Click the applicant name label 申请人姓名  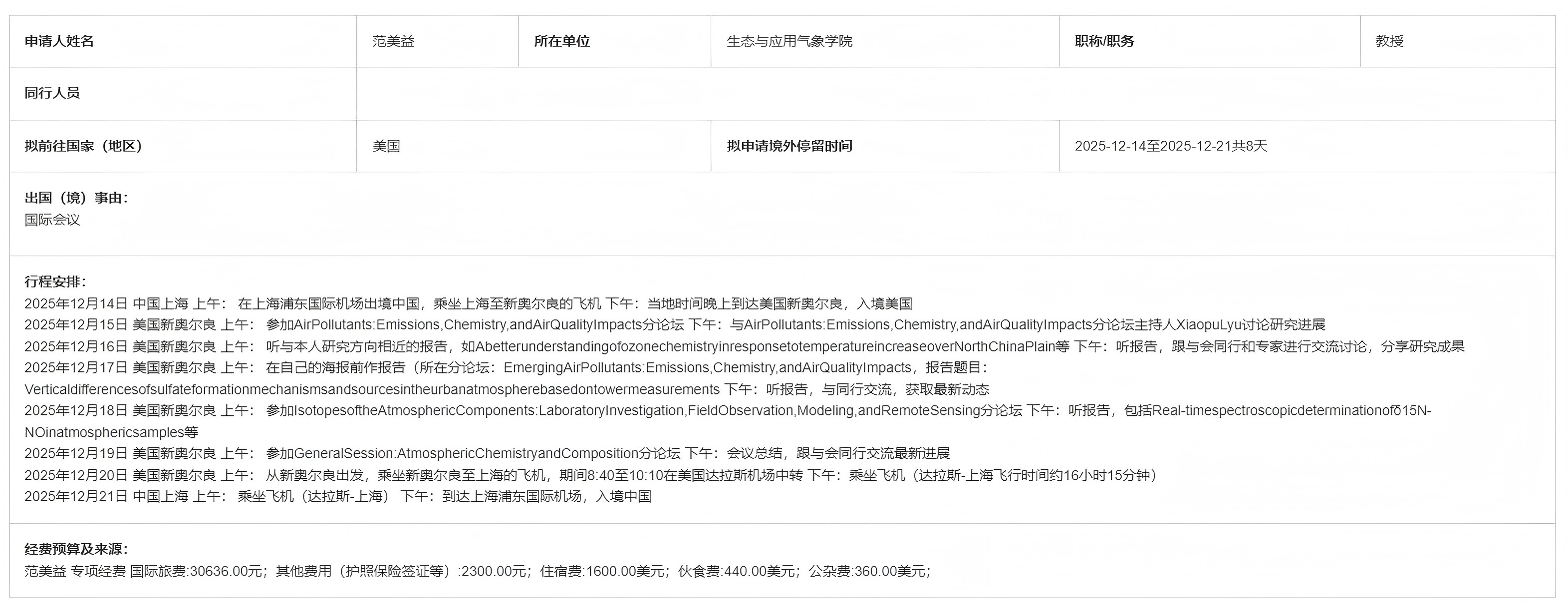click(x=59, y=41)
